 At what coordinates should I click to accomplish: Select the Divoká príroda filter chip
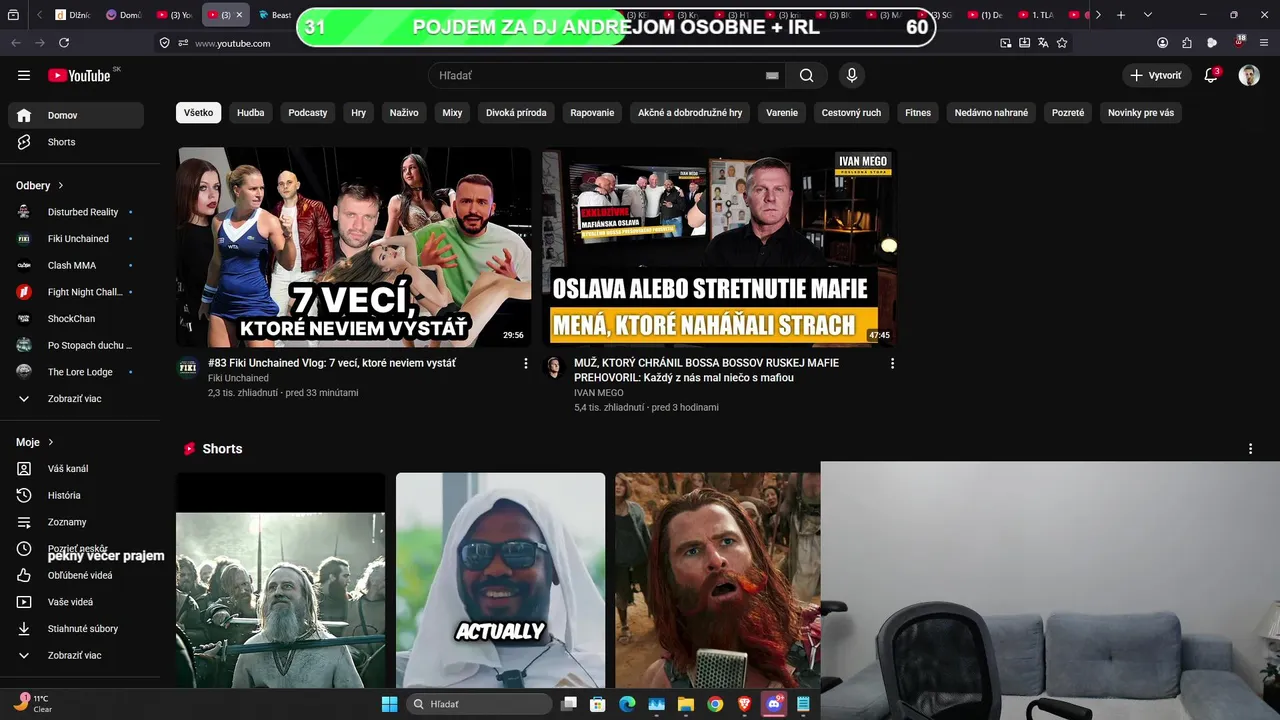point(516,113)
